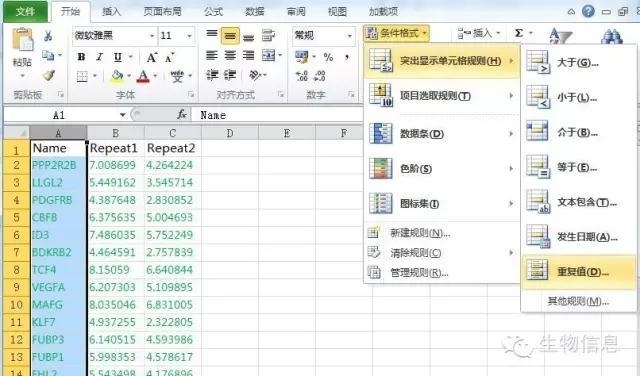The image size is (640, 376).
Task: Open the font size 11 dropdown
Action: click(x=189, y=36)
